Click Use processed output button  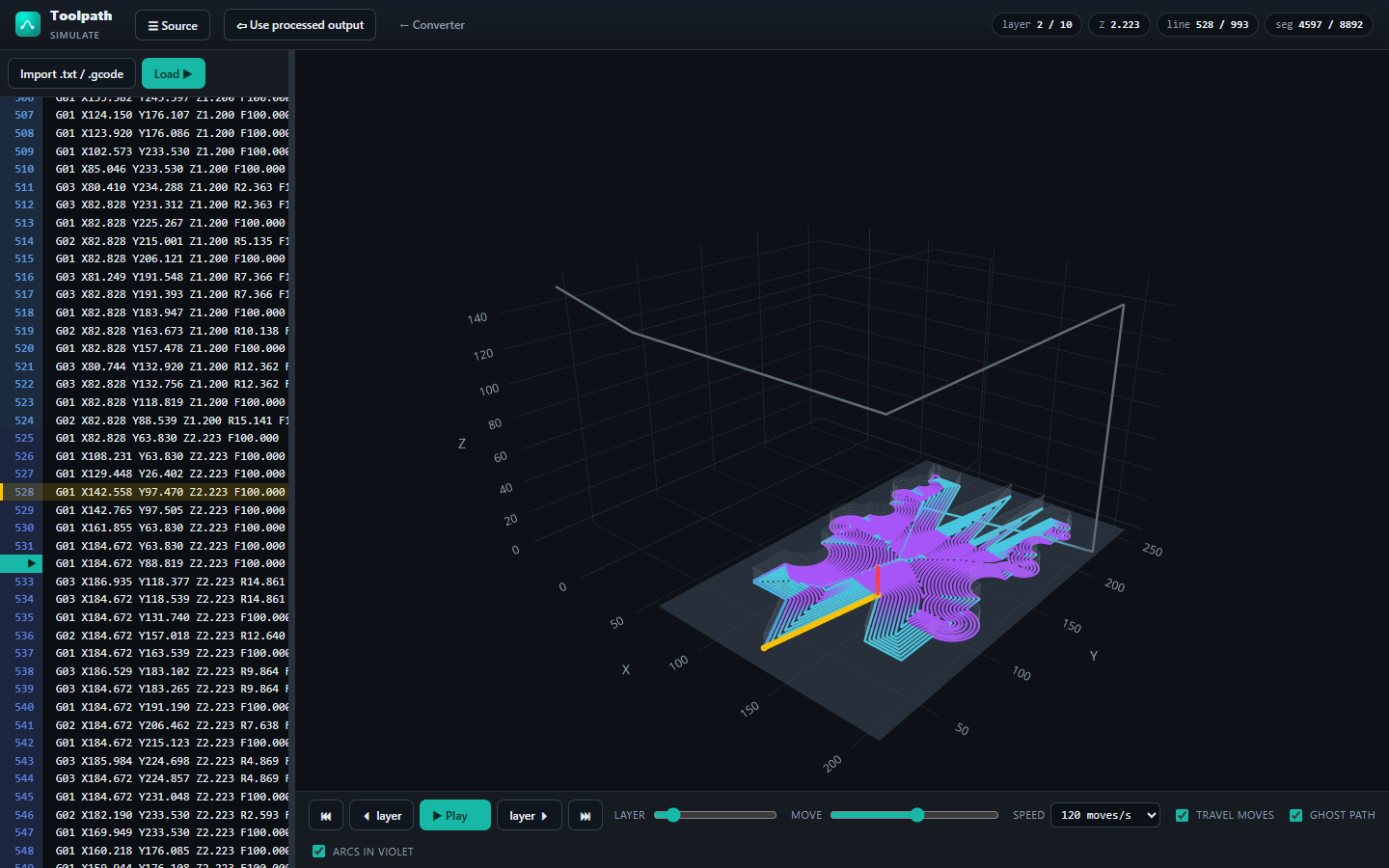[300, 25]
